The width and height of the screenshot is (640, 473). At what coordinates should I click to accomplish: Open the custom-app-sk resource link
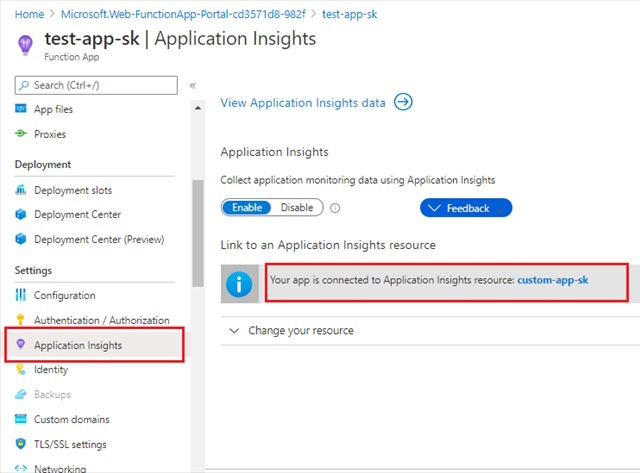click(x=553, y=280)
